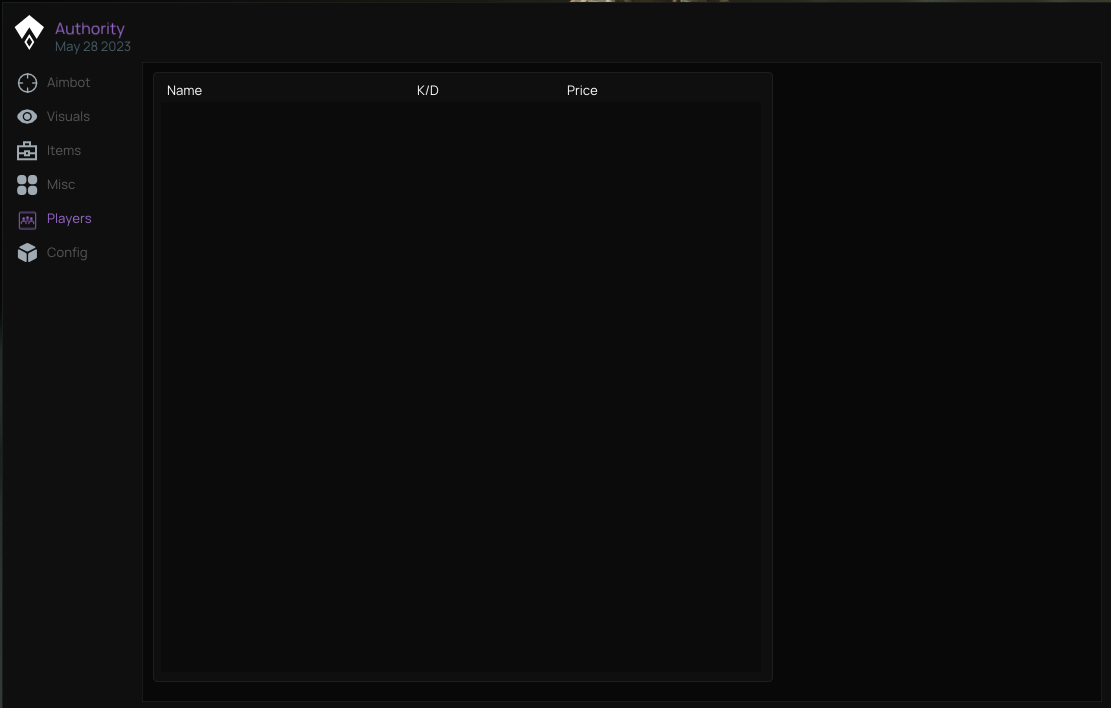Click the Aimbot crosshair icon
This screenshot has width=1111, height=708.
coord(27,83)
